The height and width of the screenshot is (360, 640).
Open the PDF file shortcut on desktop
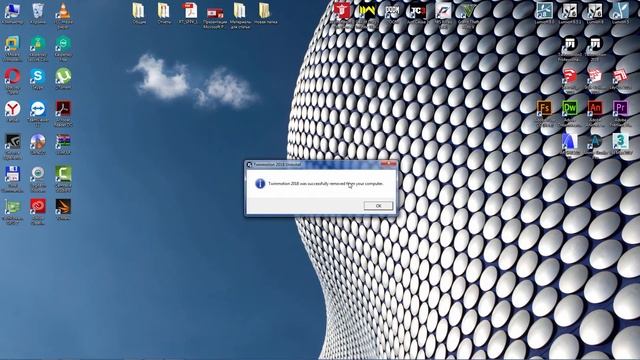(189, 13)
